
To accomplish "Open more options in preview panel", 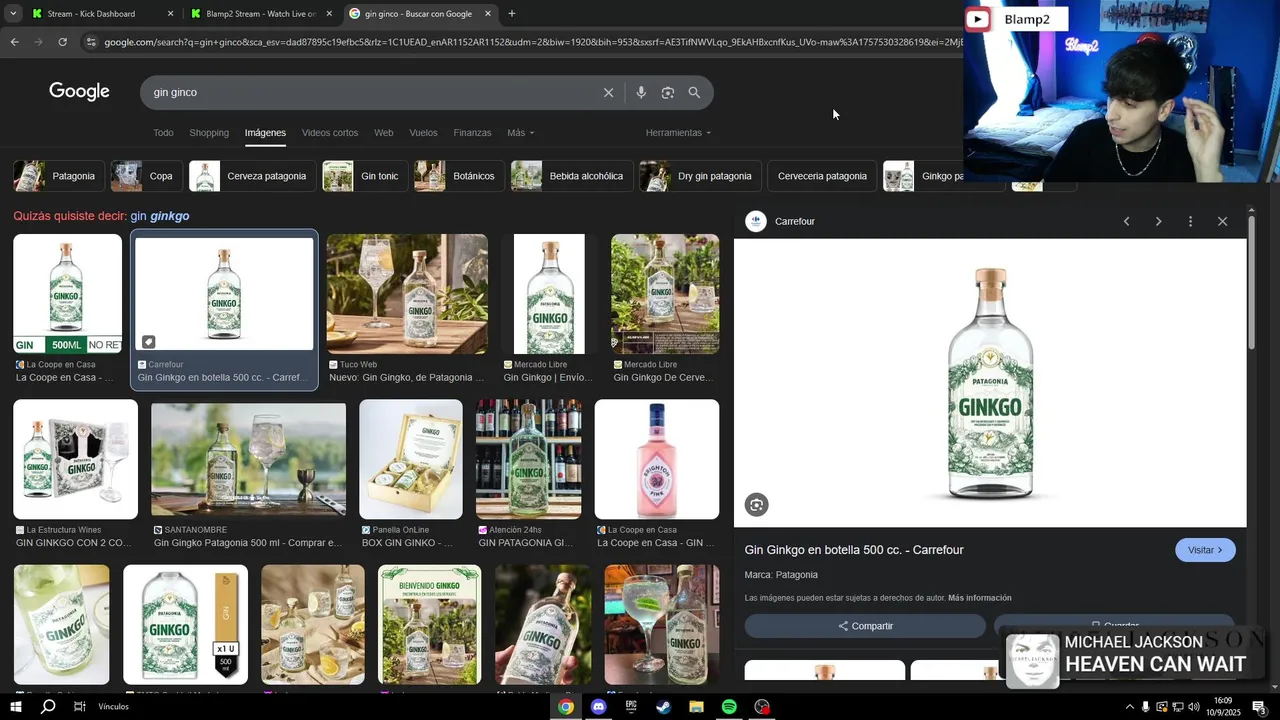I will click(x=1190, y=221).
